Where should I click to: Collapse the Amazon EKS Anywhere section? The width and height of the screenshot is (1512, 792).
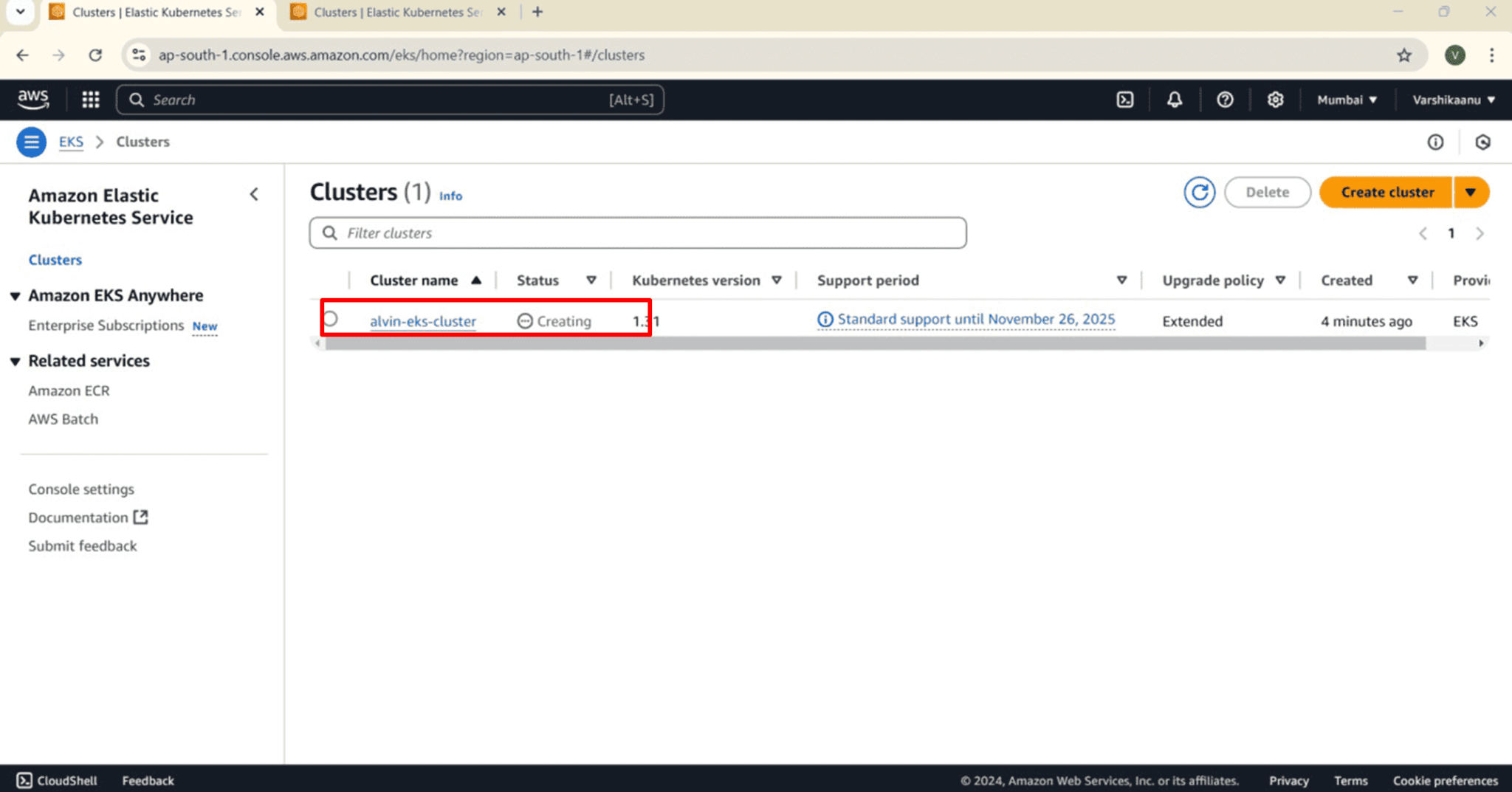coord(15,296)
